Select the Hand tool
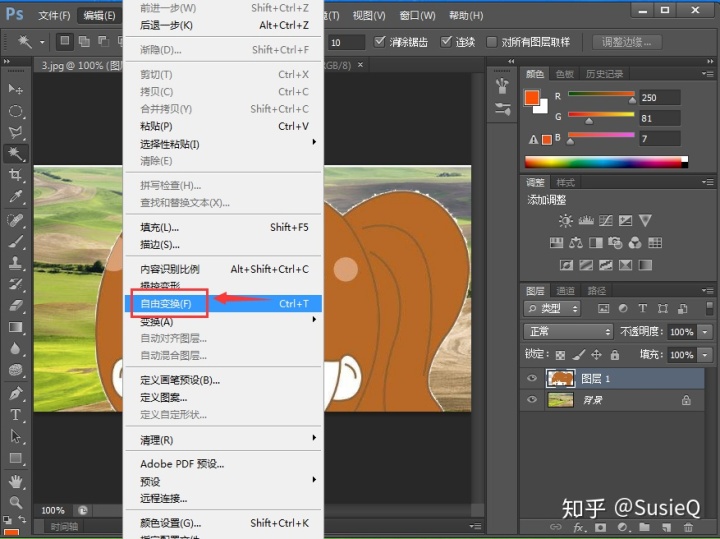Viewport: 720px width, 539px height. [x=15, y=481]
